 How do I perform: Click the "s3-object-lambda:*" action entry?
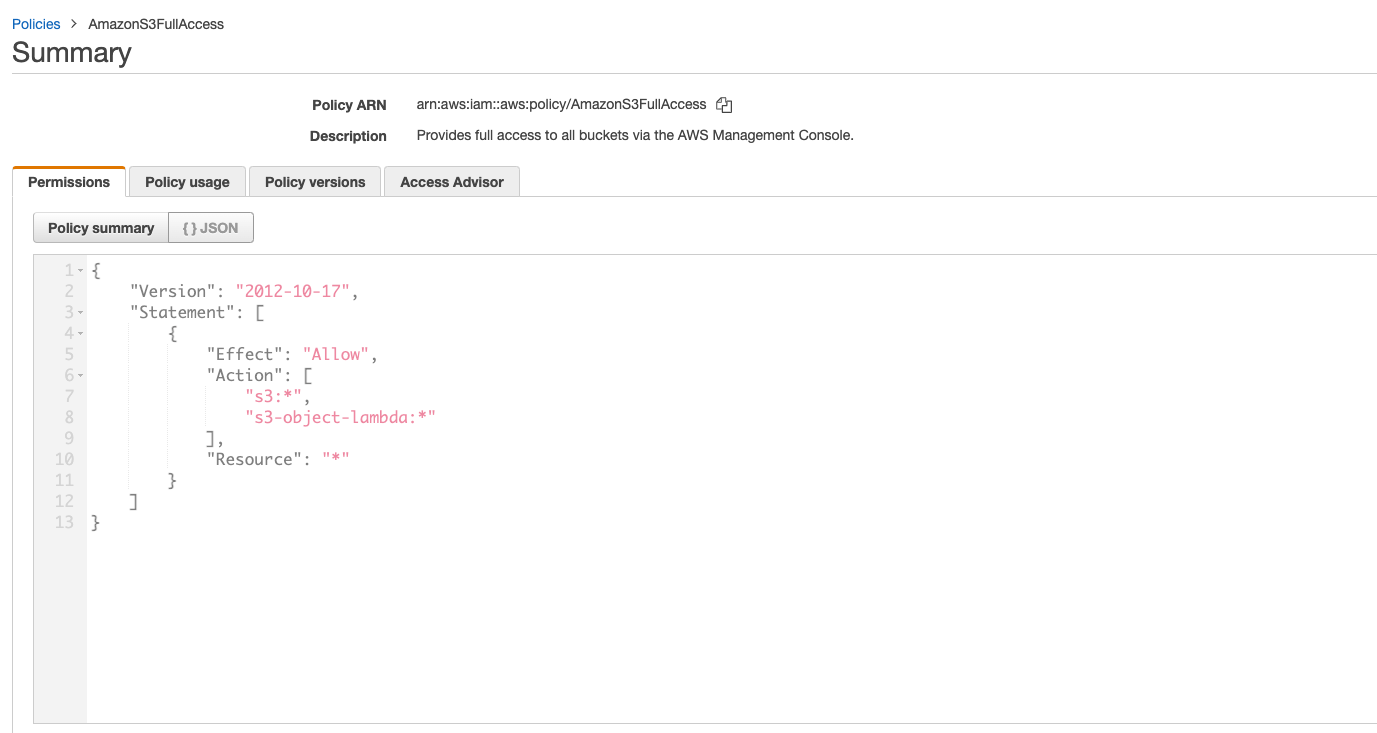coord(340,417)
